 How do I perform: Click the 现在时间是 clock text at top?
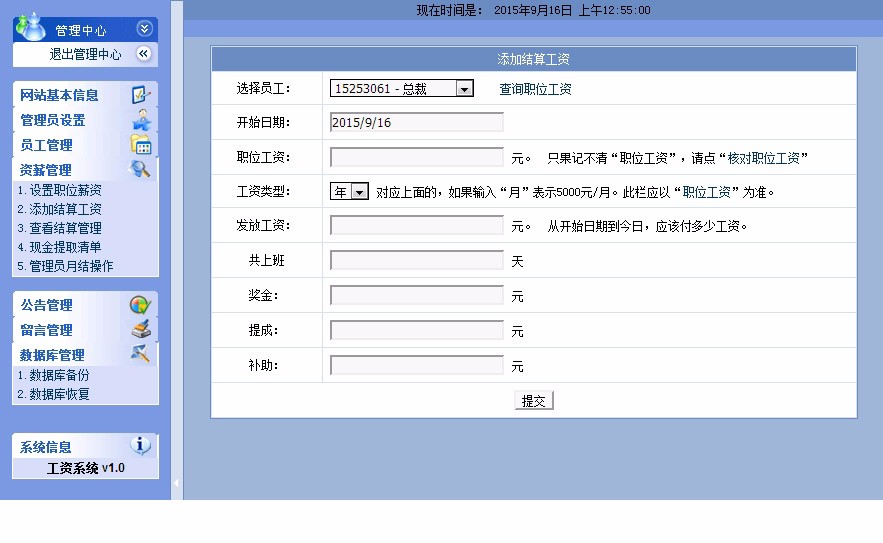(x=533, y=10)
